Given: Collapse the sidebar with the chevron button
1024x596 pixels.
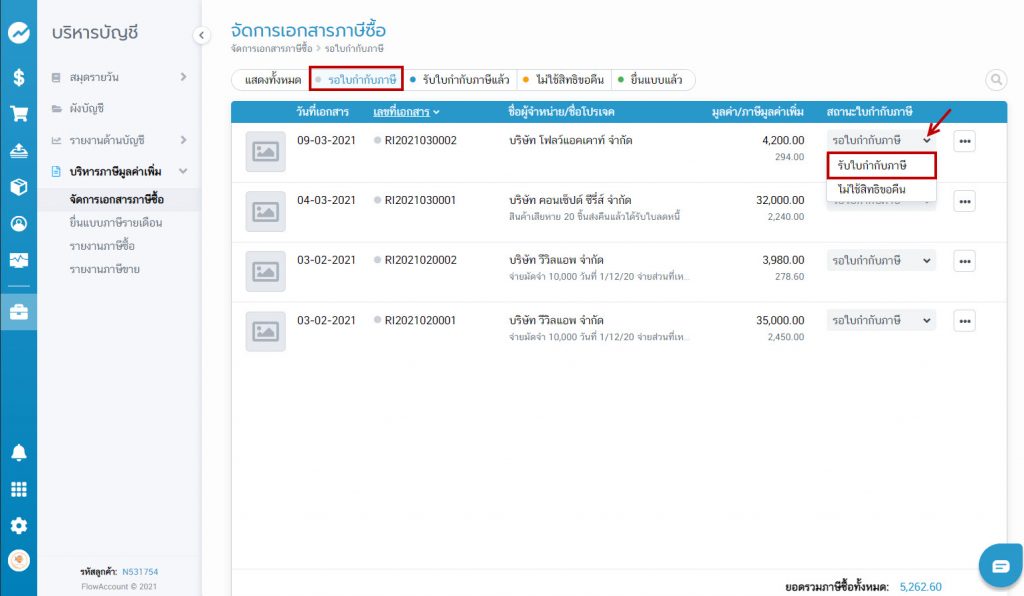Looking at the screenshot, I should pyautogui.click(x=201, y=35).
